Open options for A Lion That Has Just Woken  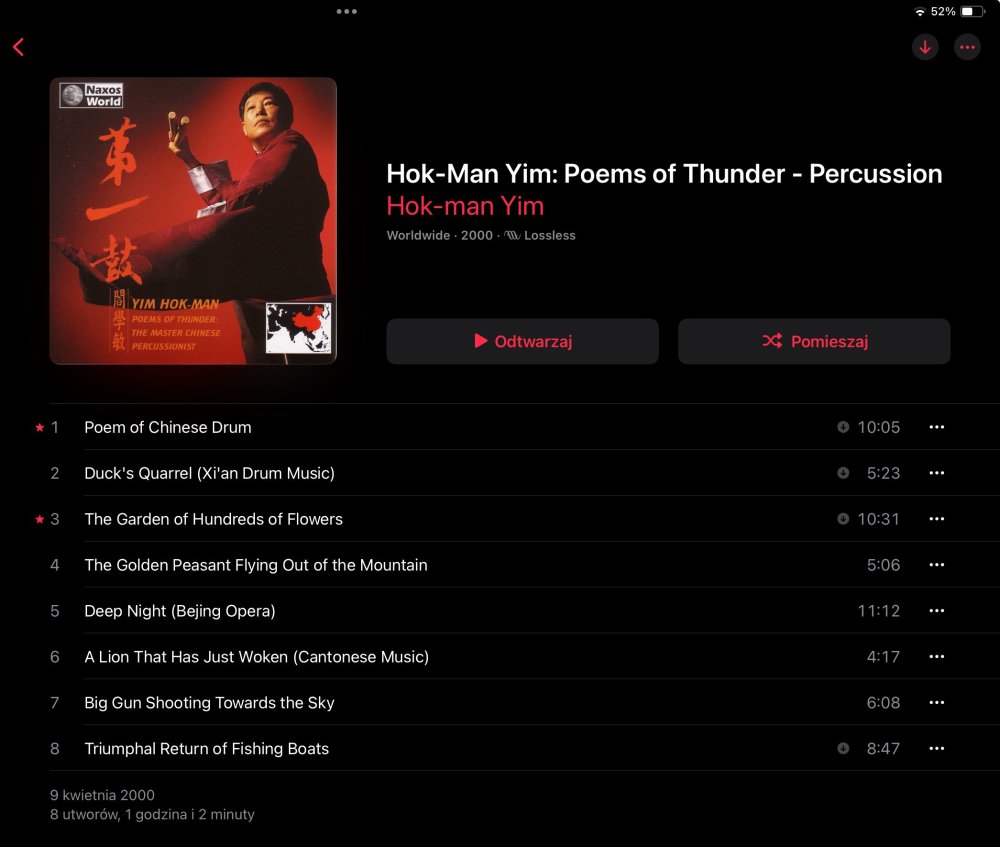point(936,656)
